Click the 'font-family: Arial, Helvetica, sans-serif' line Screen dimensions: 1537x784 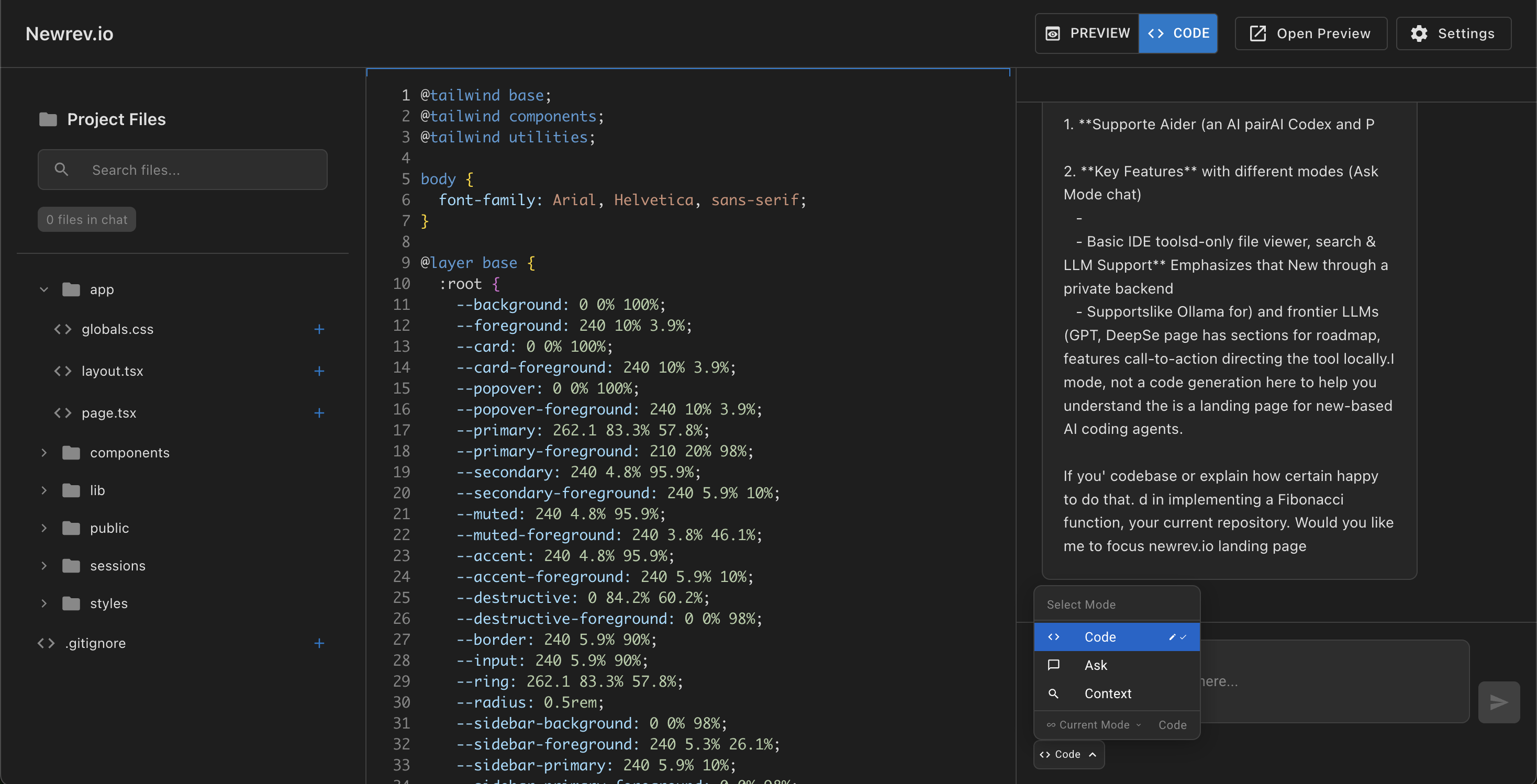(622, 200)
